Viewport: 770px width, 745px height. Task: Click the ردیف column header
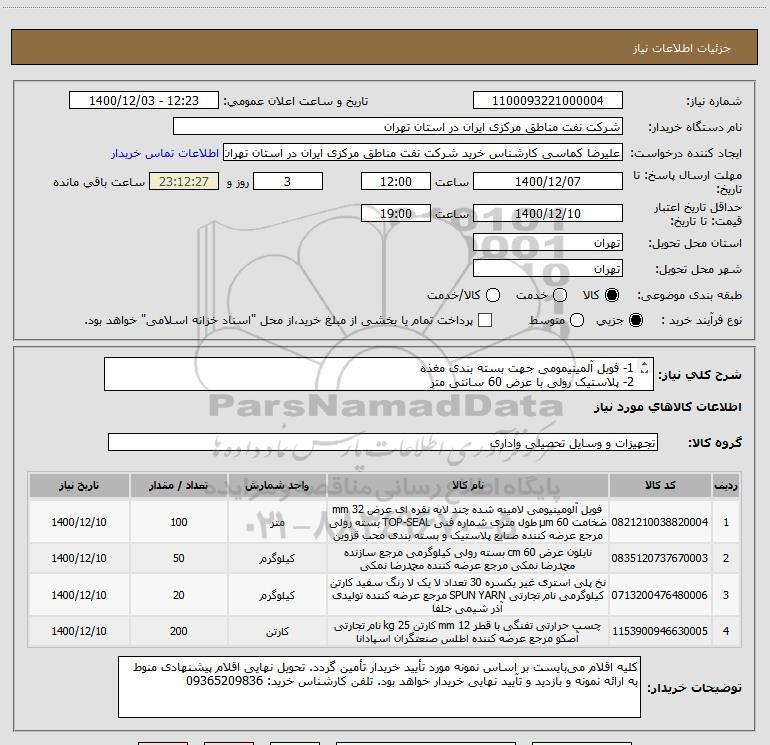click(x=726, y=486)
